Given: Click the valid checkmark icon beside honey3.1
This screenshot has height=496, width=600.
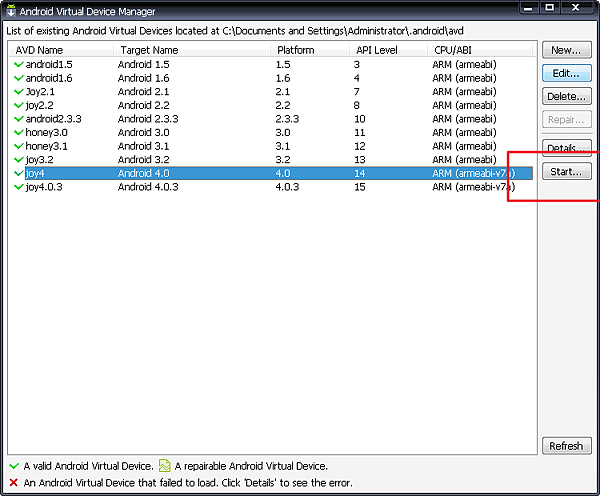Looking at the screenshot, I should pyautogui.click(x=18, y=146).
